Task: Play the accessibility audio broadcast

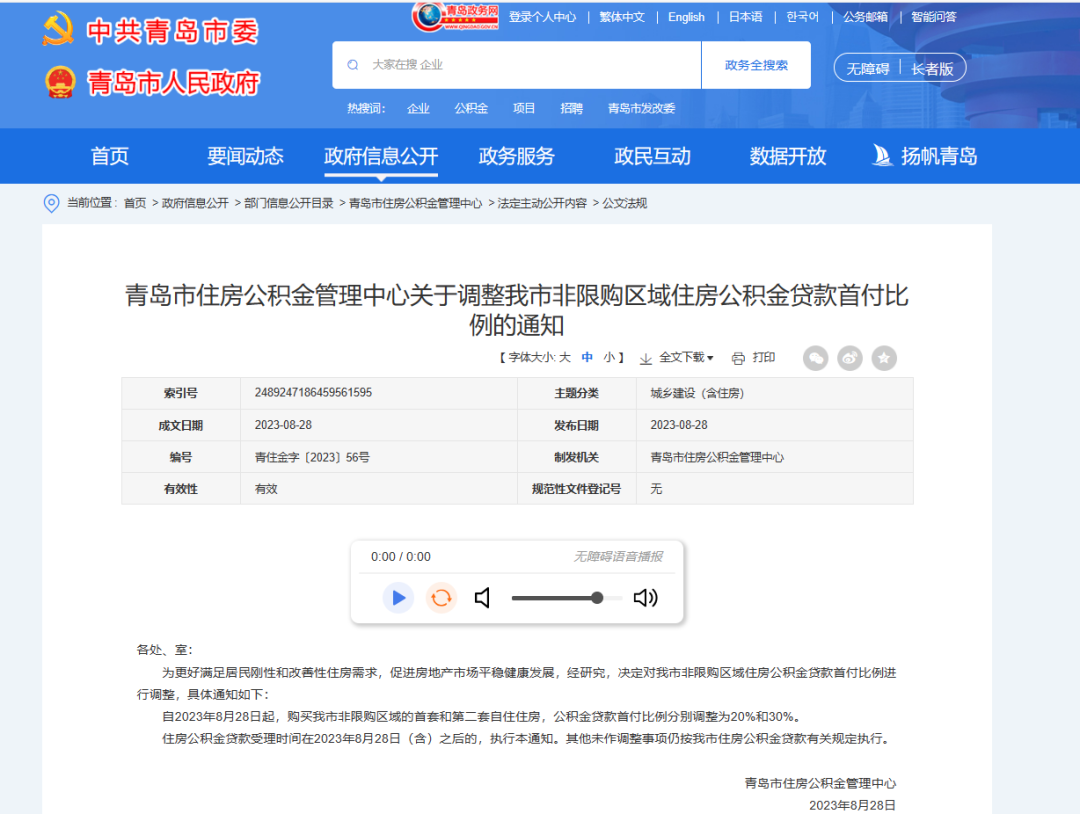Action: [x=398, y=598]
